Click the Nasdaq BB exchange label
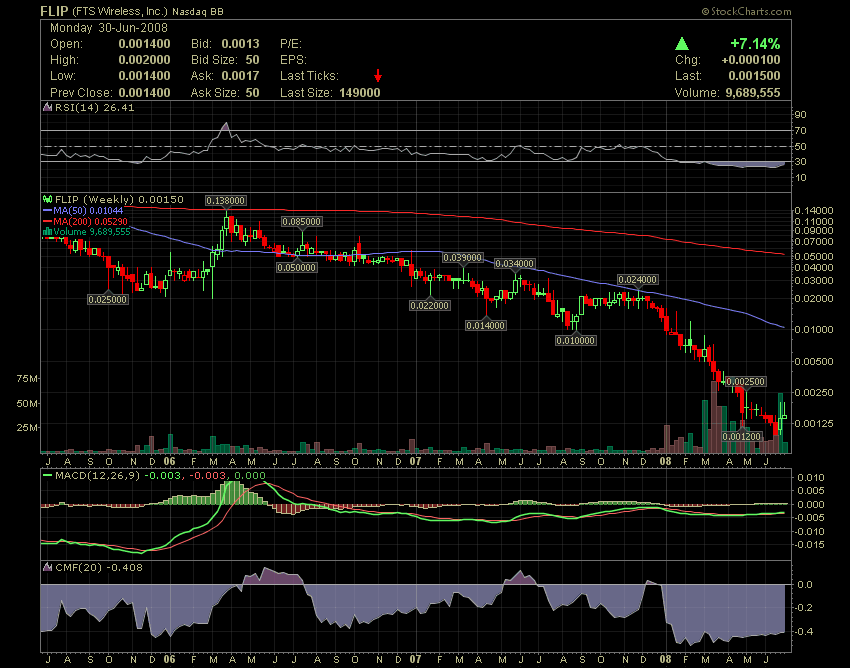Image resolution: width=850 pixels, height=668 pixels. click(198, 11)
